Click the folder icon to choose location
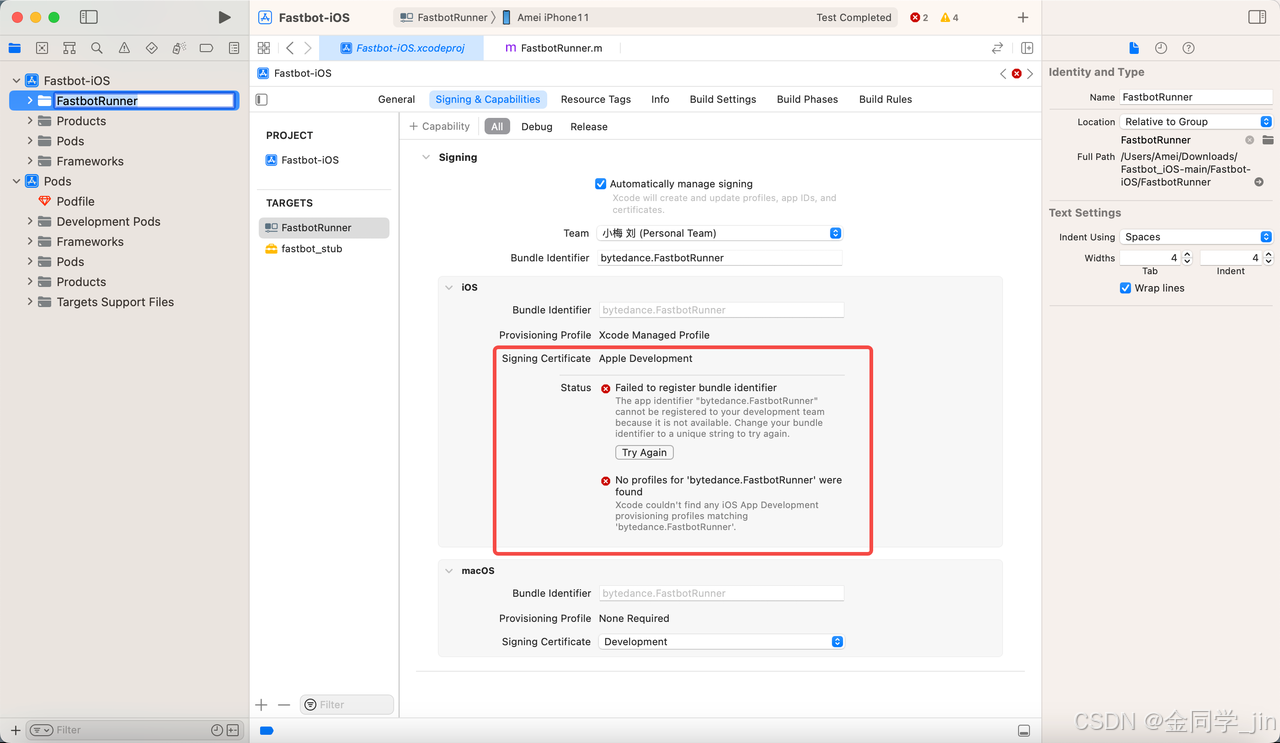 pyautogui.click(x=1267, y=140)
